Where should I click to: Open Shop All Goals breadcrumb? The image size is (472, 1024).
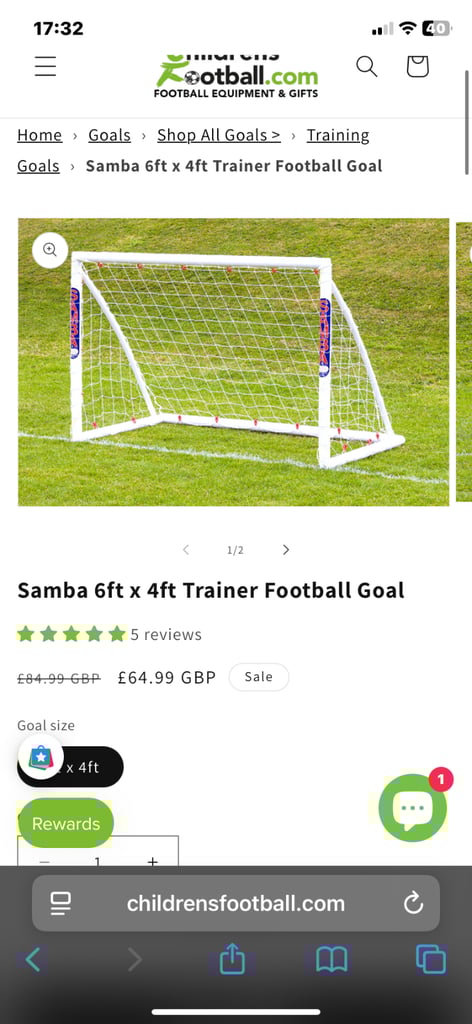(x=219, y=135)
